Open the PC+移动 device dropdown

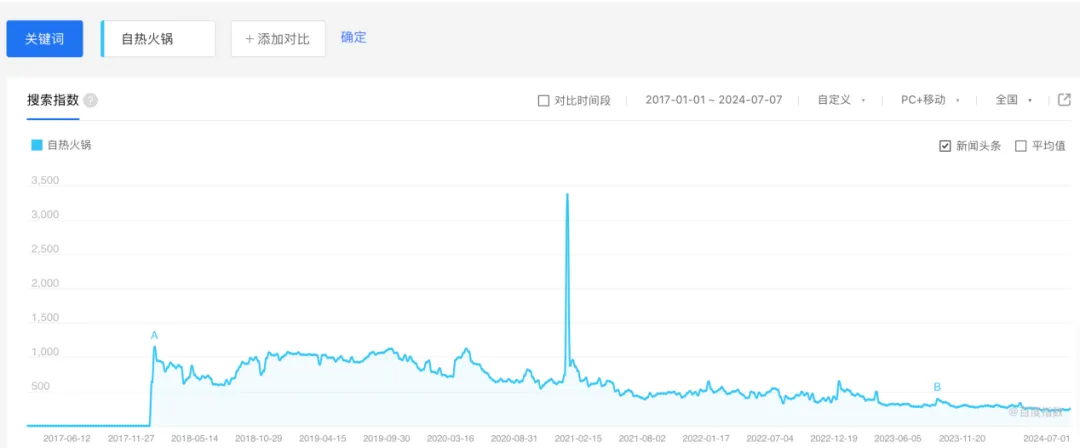click(x=929, y=100)
